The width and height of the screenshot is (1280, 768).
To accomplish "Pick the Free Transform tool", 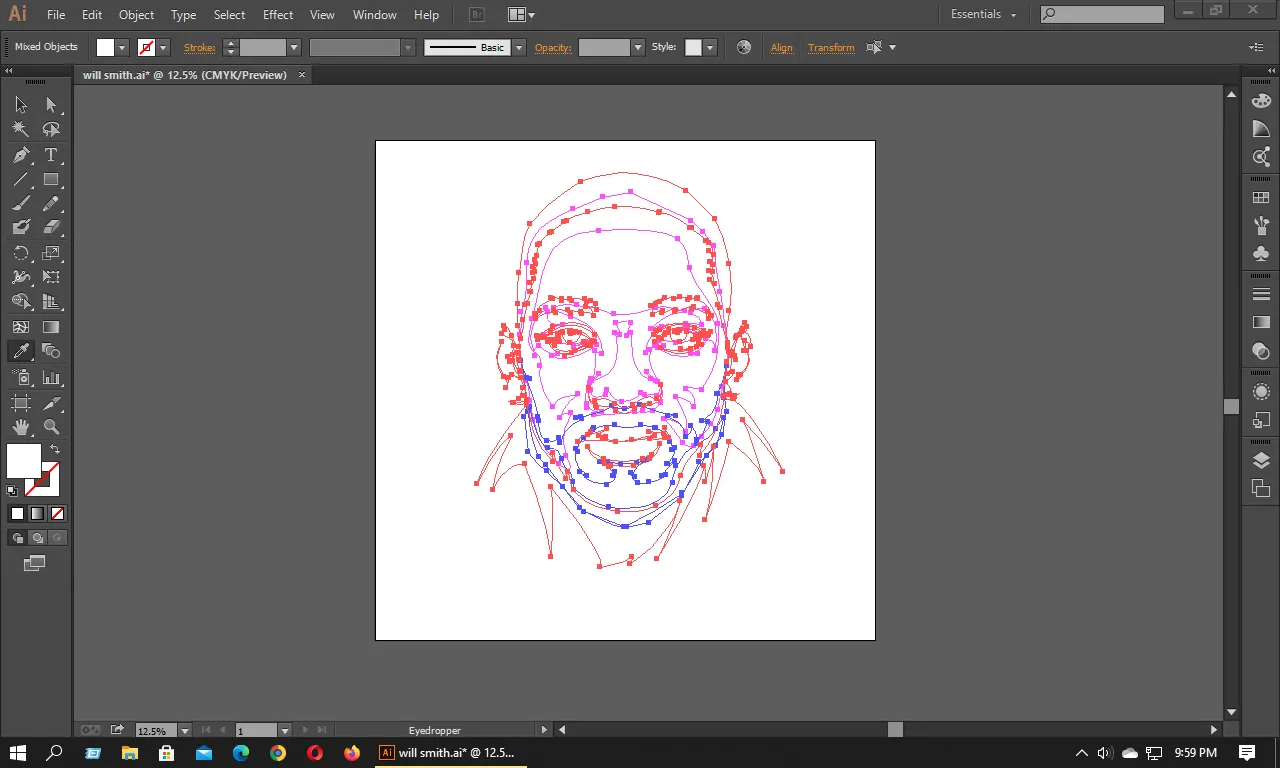I will (51, 277).
